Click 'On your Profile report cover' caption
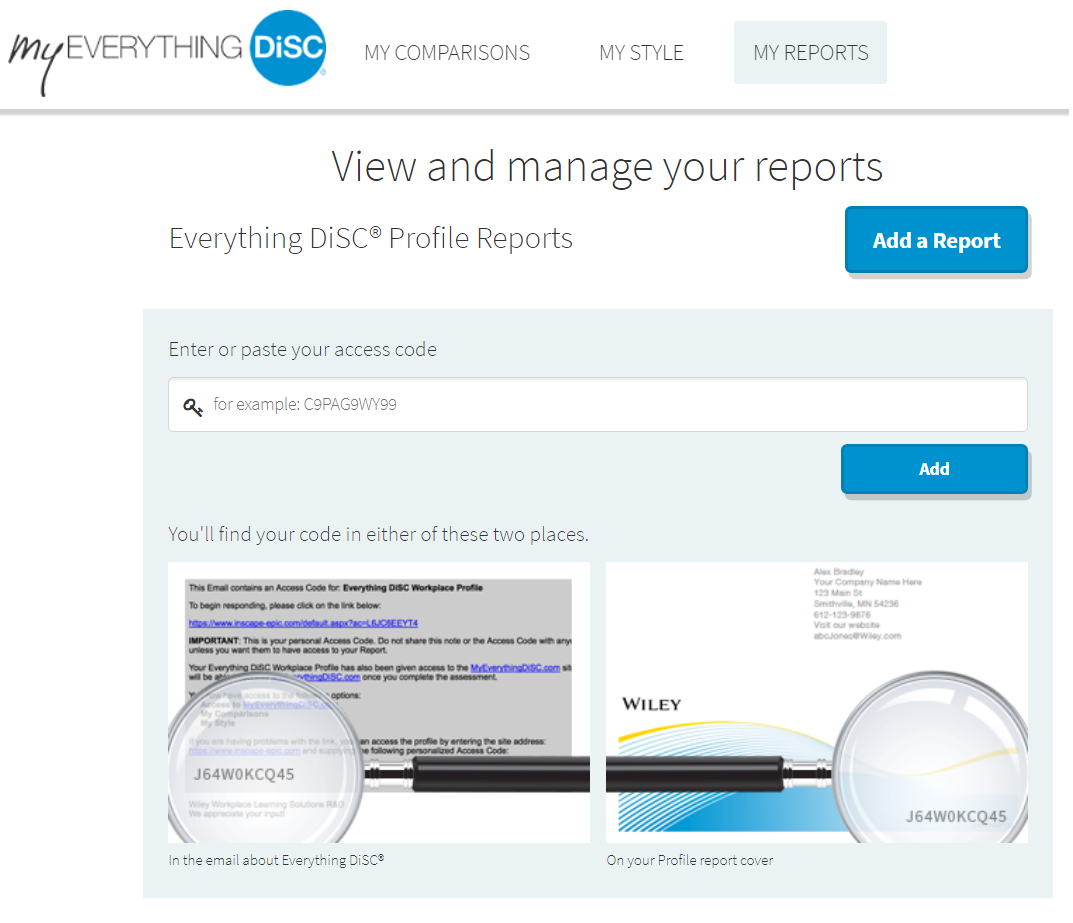 [690, 860]
